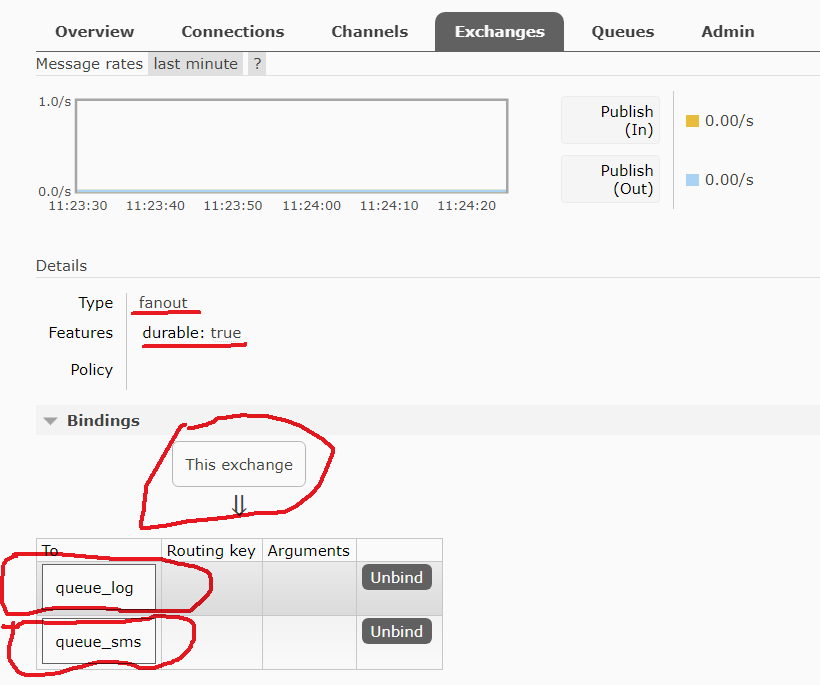Unbind the queue_sms binding
The height and width of the screenshot is (685, 820).
(x=397, y=631)
